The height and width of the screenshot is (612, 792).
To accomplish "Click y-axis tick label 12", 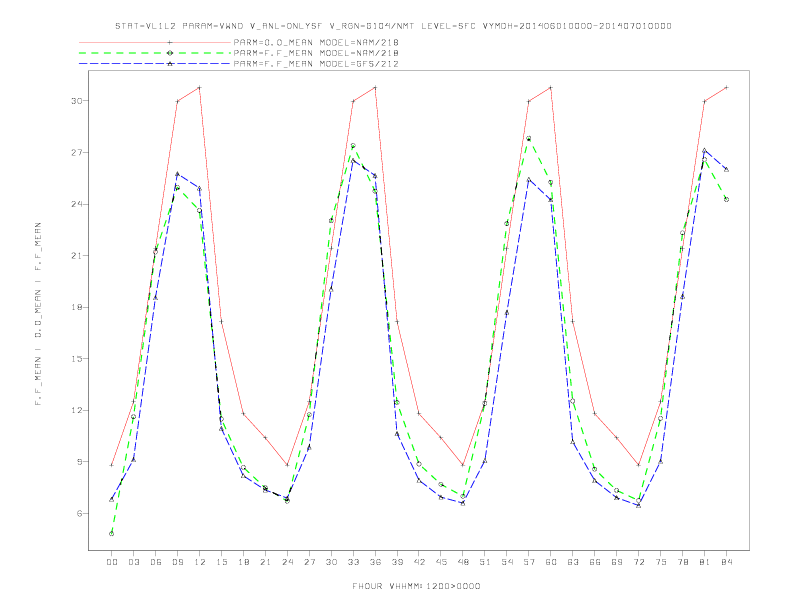I will [x=76, y=410].
